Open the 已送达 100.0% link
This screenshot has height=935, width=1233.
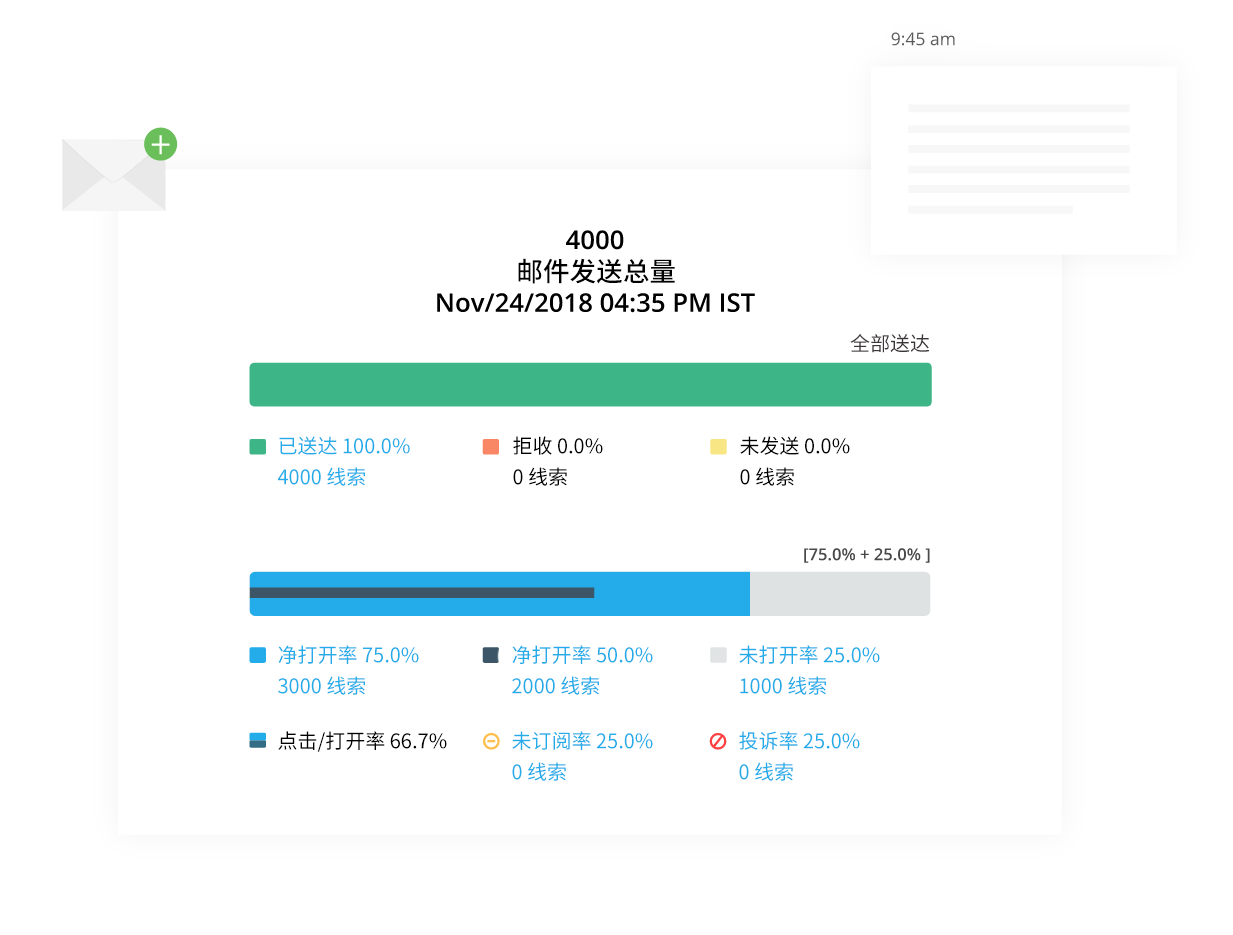(344, 446)
